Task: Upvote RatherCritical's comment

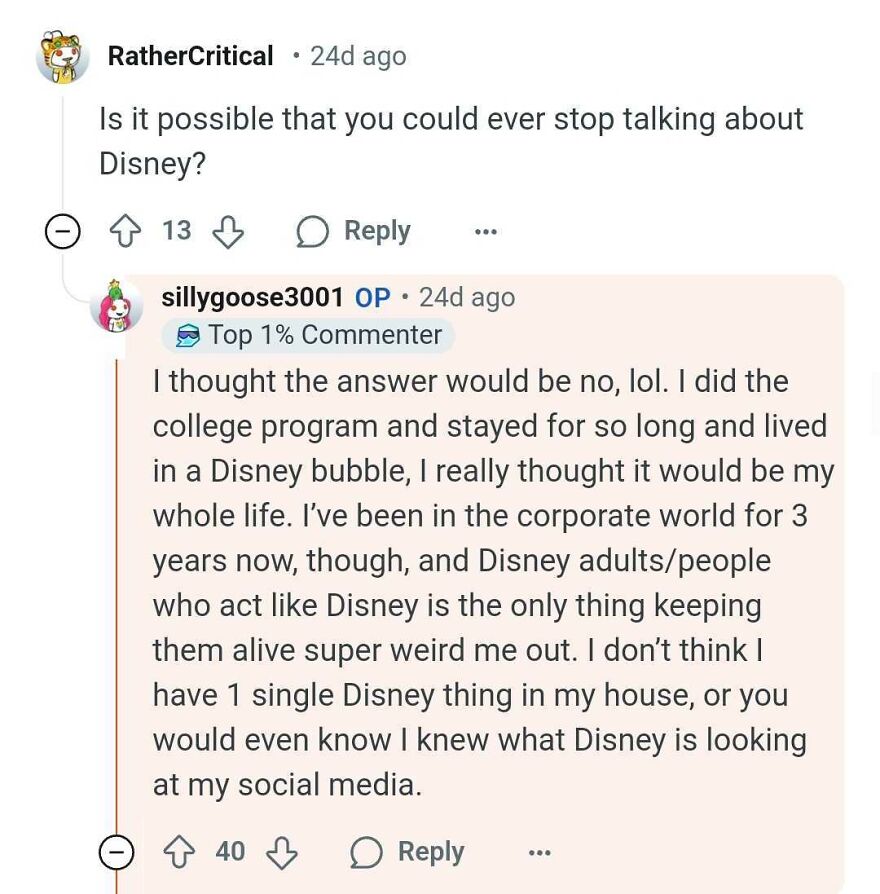Action: click(125, 231)
